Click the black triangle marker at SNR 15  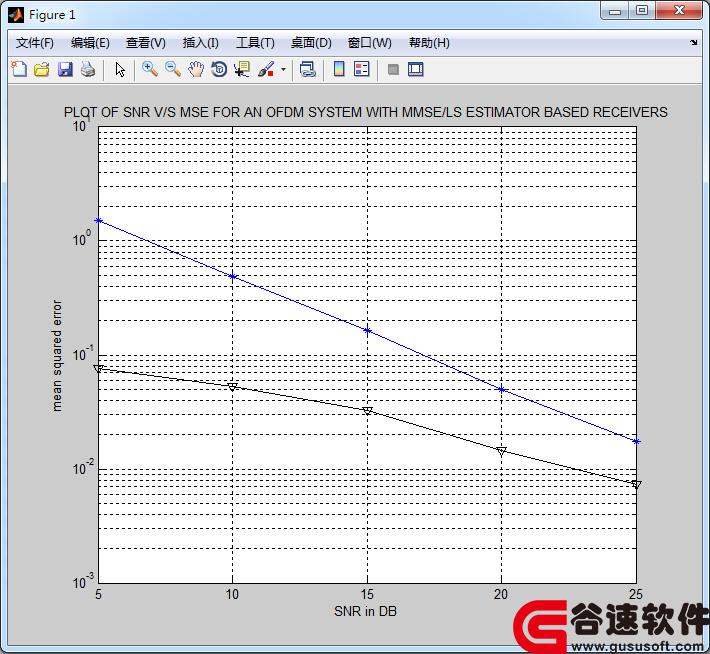point(368,411)
